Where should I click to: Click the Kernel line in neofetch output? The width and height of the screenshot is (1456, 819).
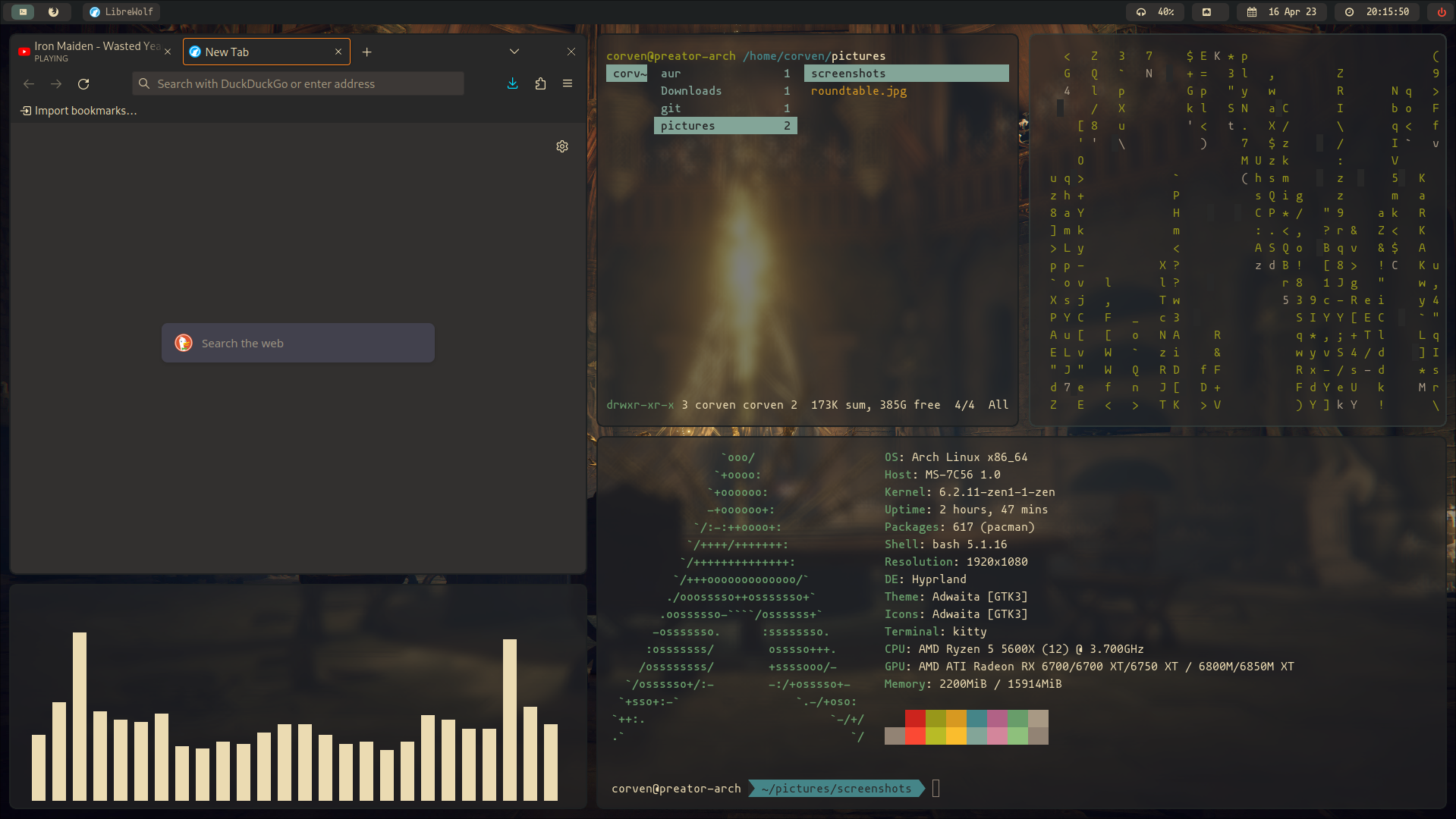pos(970,492)
